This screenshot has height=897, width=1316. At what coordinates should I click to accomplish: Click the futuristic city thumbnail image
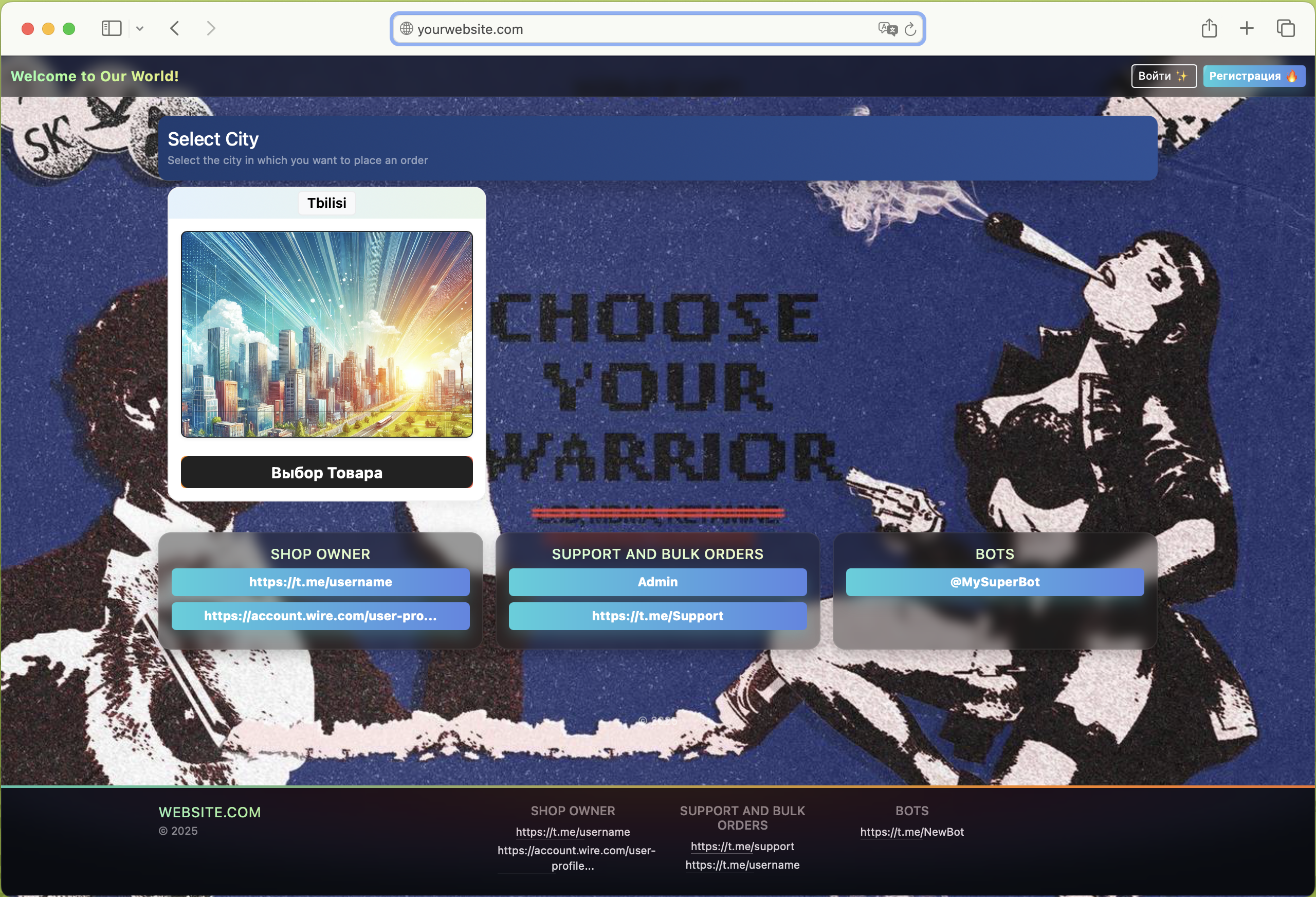tap(327, 334)
